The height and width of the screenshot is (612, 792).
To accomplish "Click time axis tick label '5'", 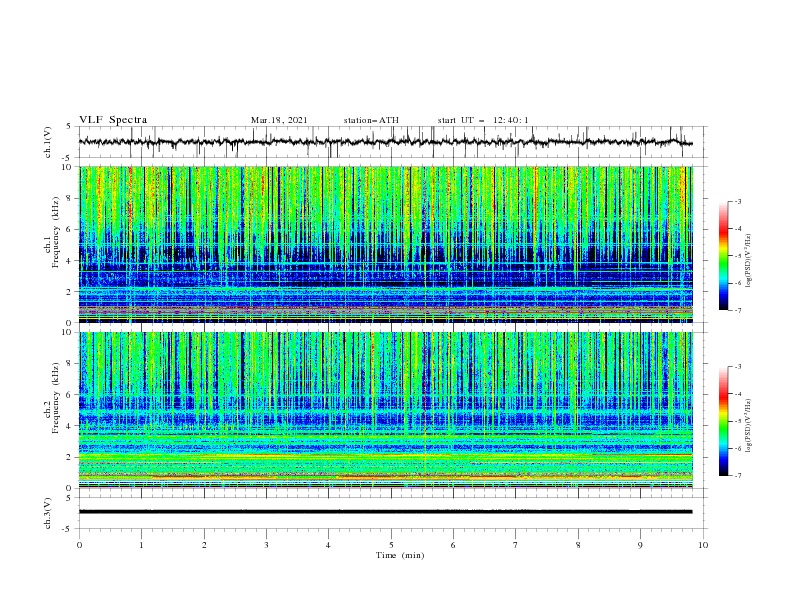I will [391, 545].
